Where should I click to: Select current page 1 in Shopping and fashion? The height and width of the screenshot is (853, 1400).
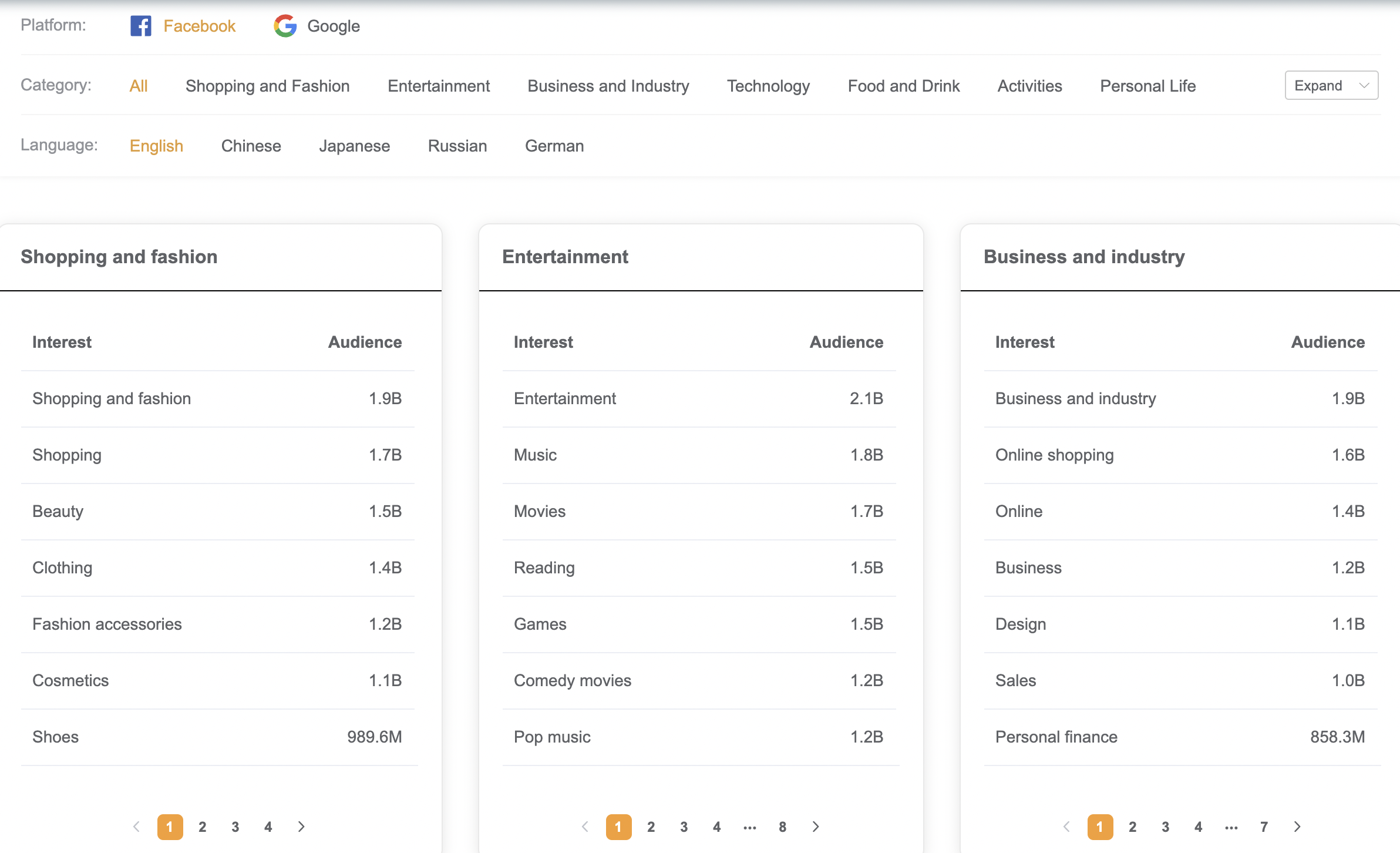point(170,827)
